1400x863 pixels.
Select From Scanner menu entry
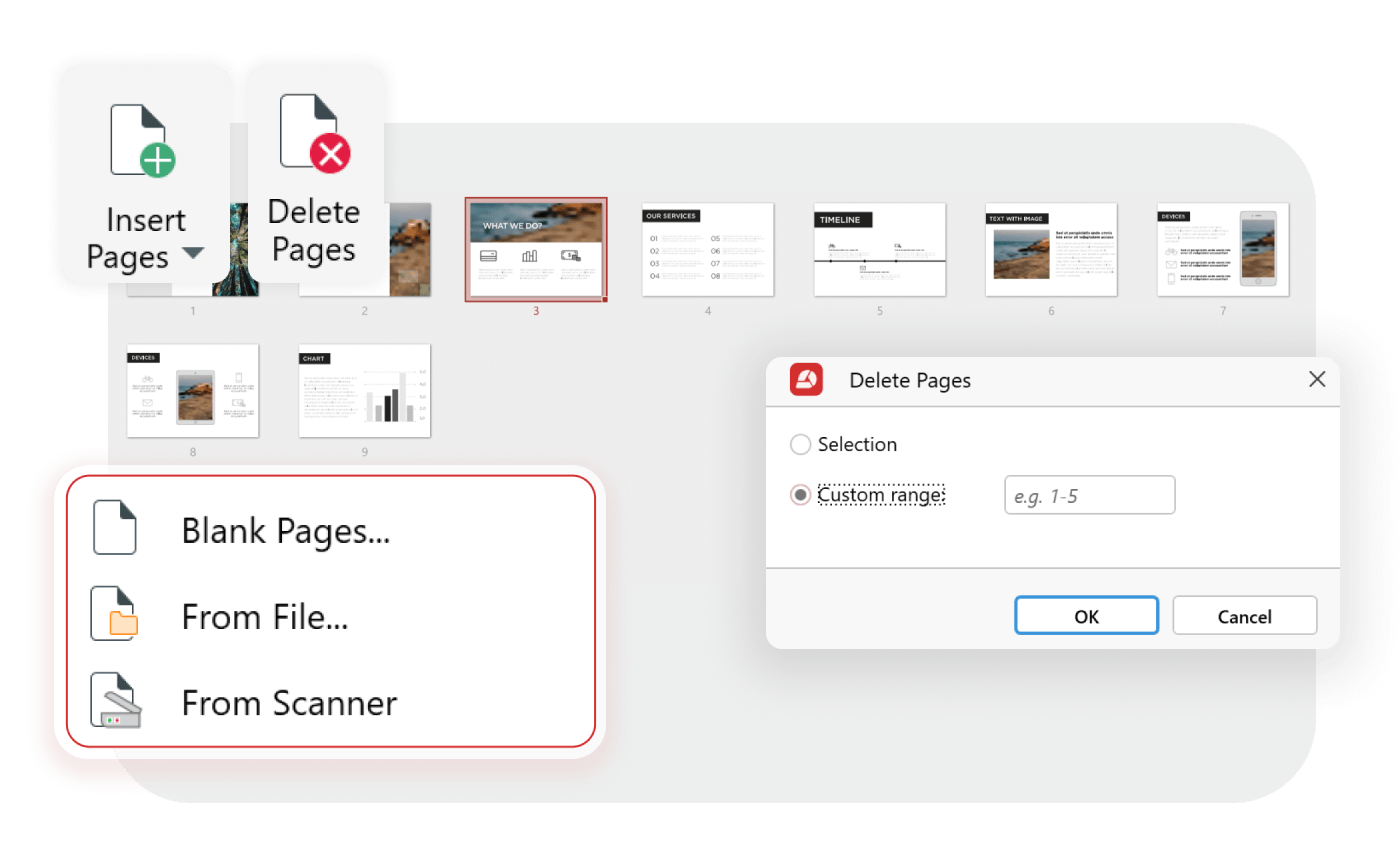(x=289, y=703)
